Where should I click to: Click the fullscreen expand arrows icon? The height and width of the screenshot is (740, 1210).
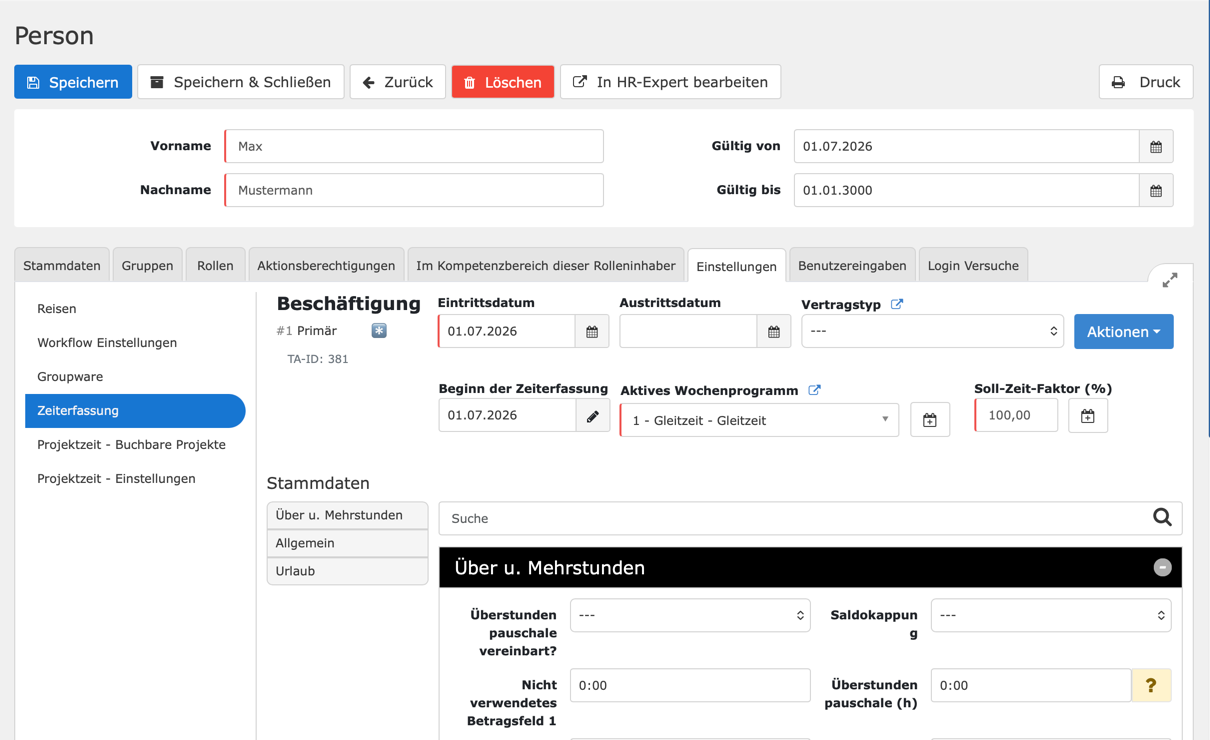click(x=1170, y=281)
